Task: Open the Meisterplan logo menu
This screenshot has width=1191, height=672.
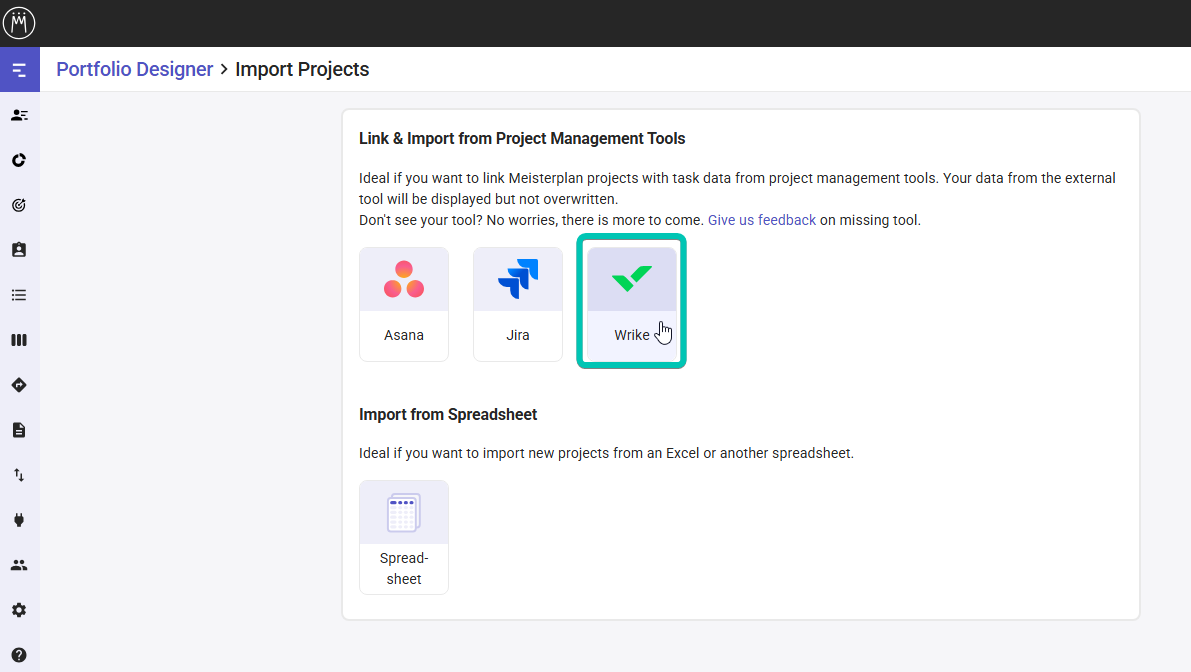Action: 19,22
